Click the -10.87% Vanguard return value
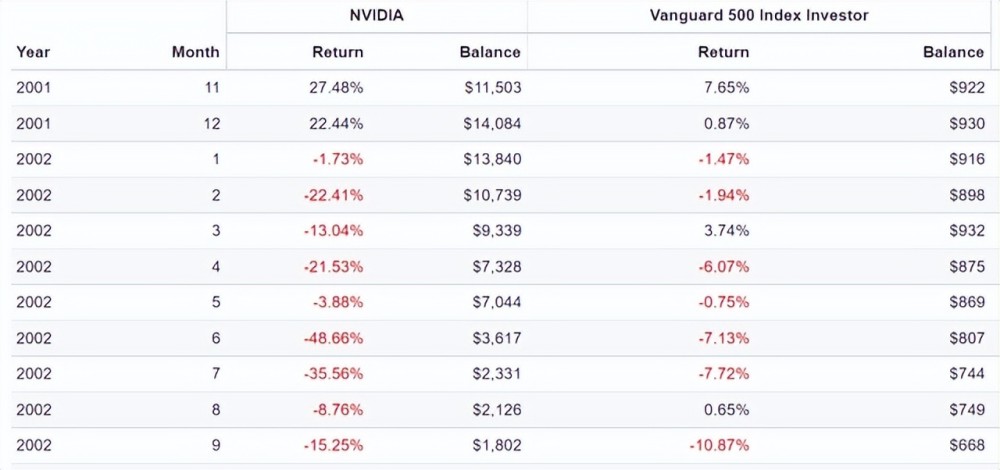This screenshot has width=1000, height=470. click(x=719, y=446)
